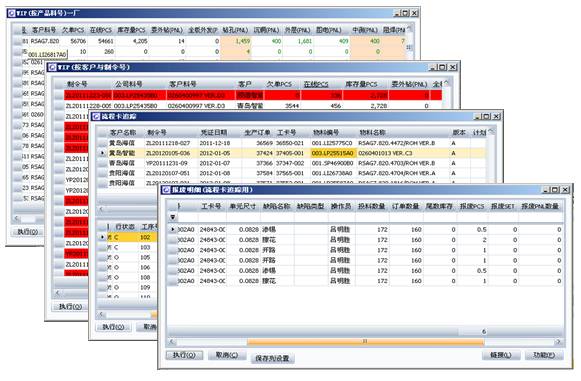Sort by 工卡号 column in 报废明细
The height and width of the screenshot is (381, 581).
[211, 206]
